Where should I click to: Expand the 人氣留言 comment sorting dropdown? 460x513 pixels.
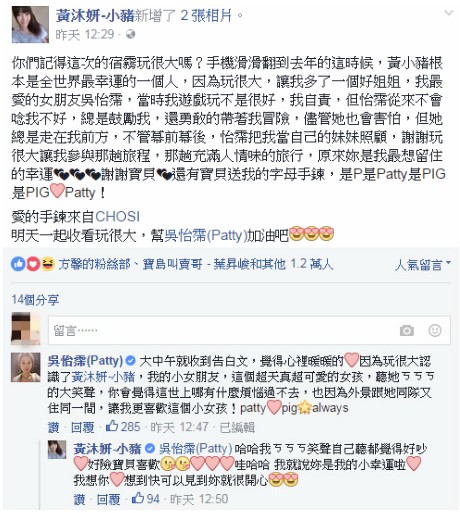(x=423, y=265)
